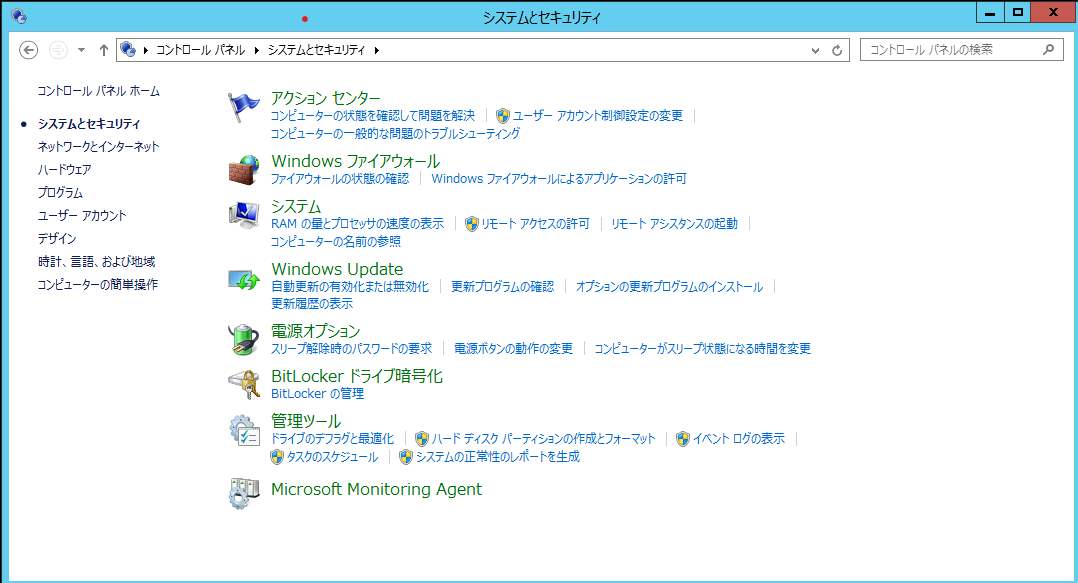
Task: Go up one level with the up arrow
Action: [x=104, y=50]
